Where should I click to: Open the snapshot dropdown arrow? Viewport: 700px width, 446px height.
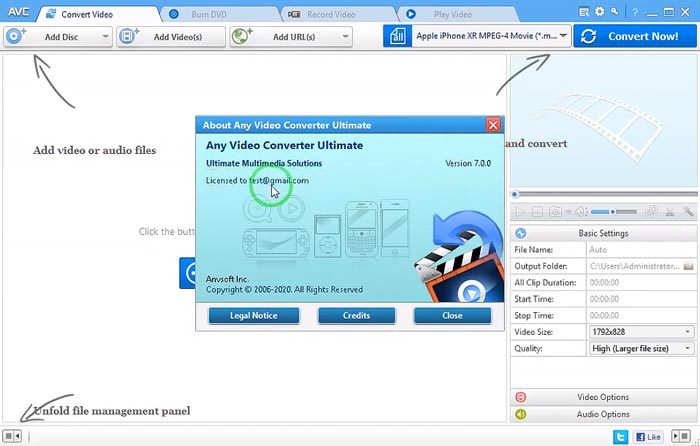(x=568, y=213)
